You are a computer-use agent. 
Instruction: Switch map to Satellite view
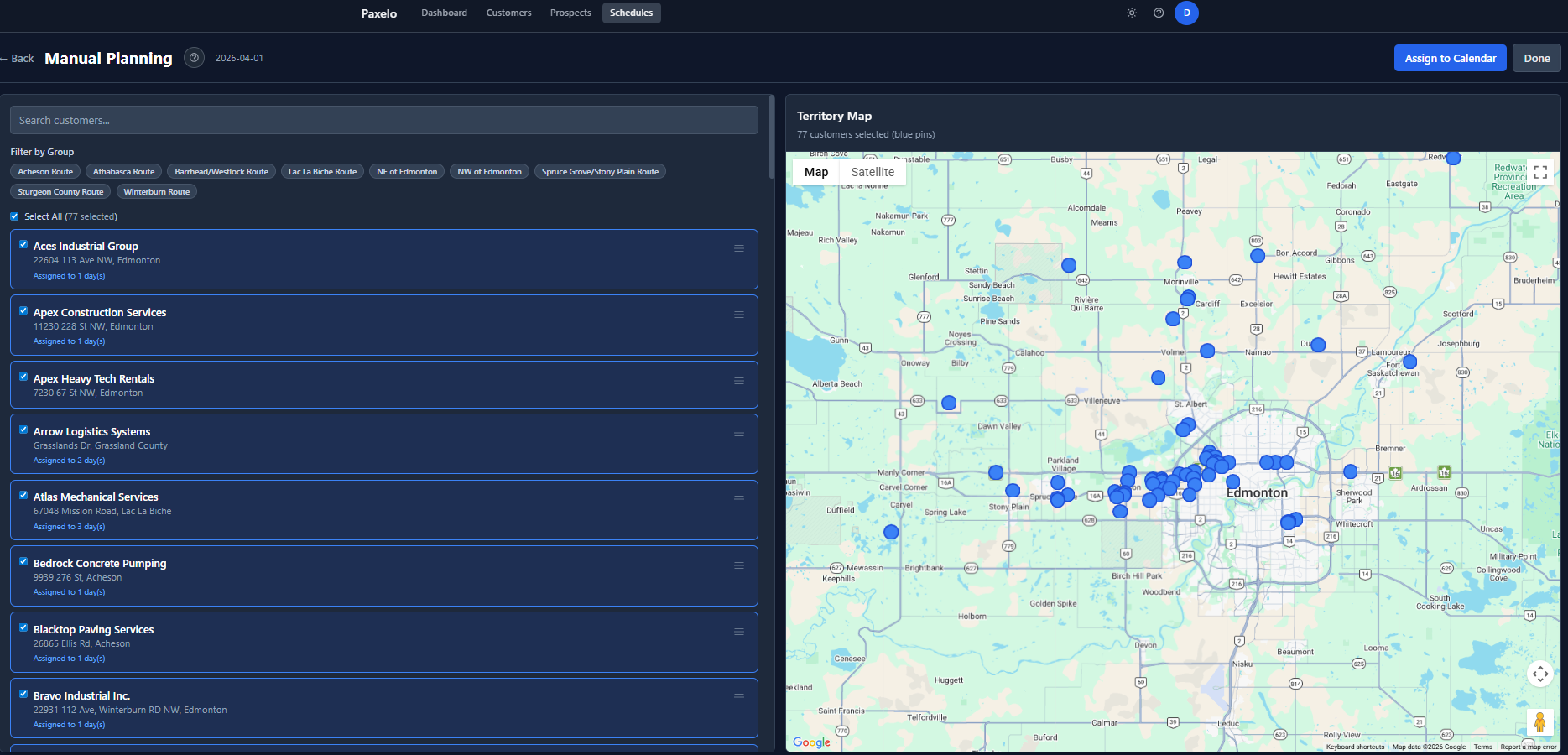pyautogui.click(x=873, y=172)
